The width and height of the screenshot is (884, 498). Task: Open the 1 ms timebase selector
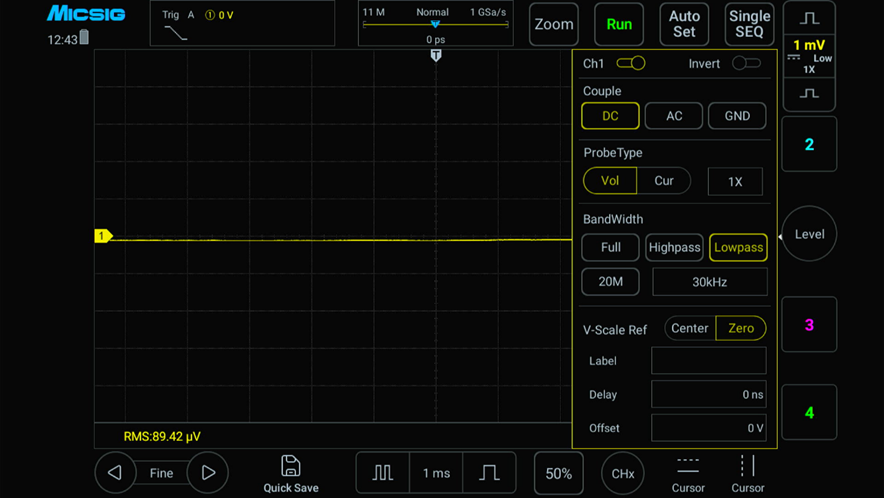436,473
